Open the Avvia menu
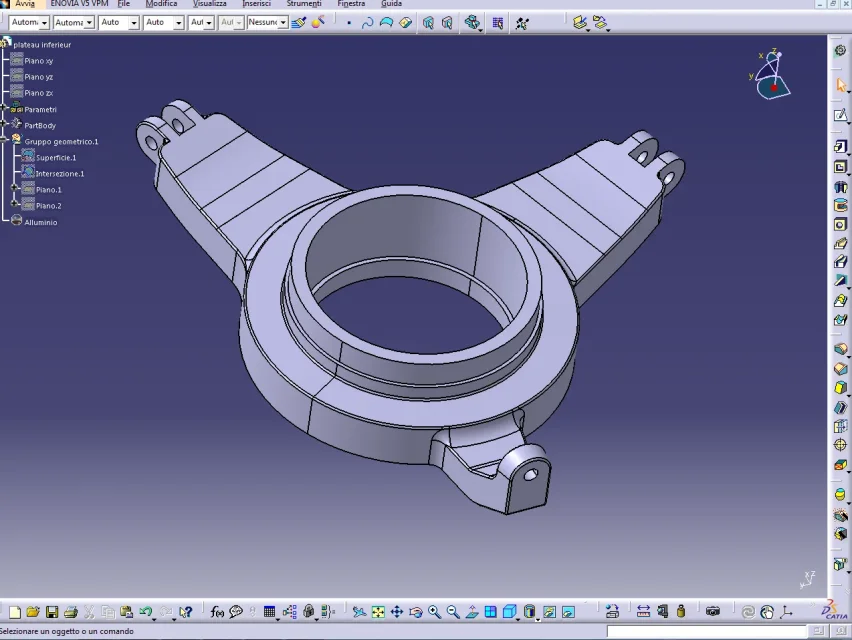This screenshot has width=852, height=640. [25, 4]
